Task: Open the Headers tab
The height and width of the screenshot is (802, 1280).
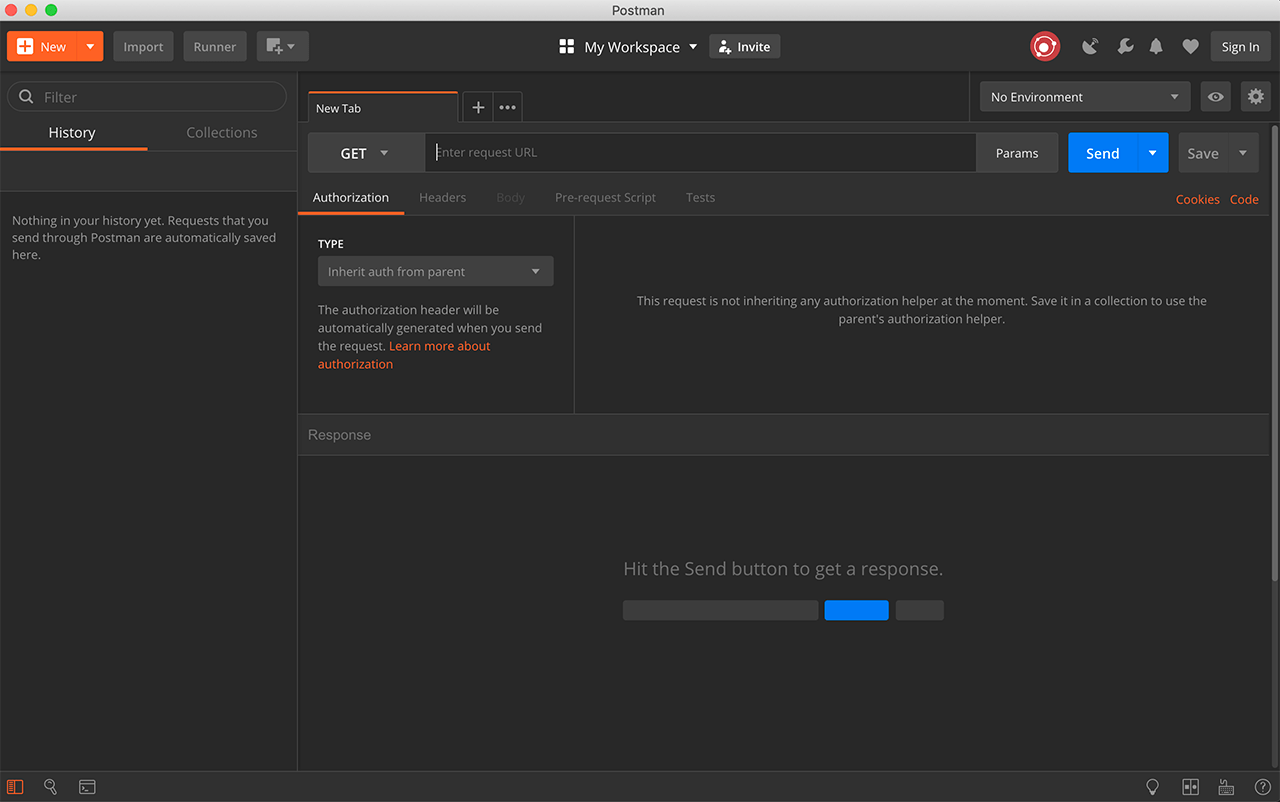Action: point(442,197)
